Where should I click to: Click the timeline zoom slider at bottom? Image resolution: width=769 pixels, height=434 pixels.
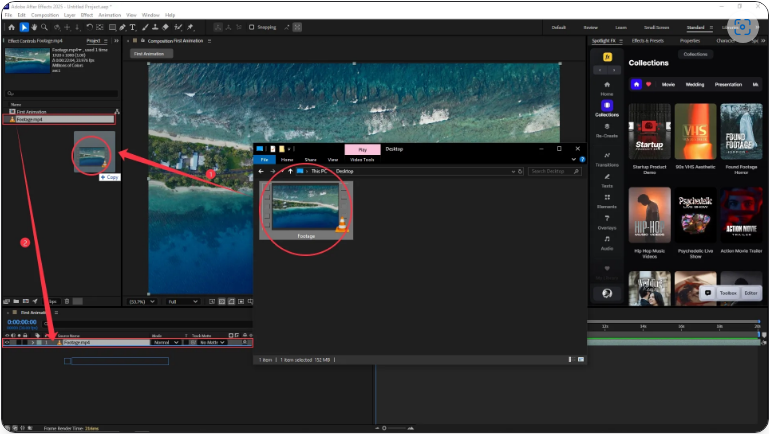pos(396,428)
